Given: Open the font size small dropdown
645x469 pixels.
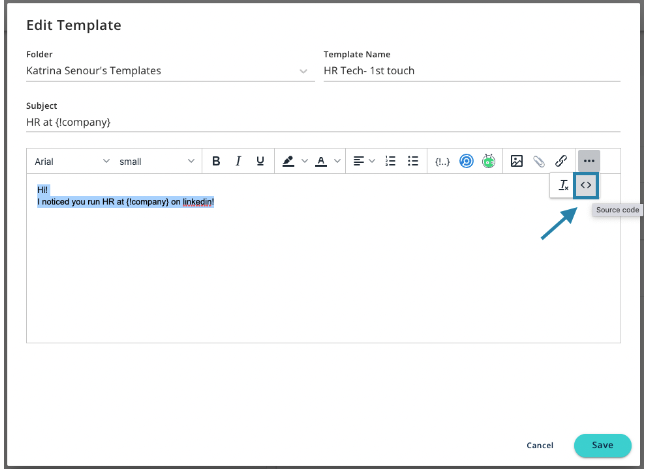Looking at the screenshot, I should [157, 161].
